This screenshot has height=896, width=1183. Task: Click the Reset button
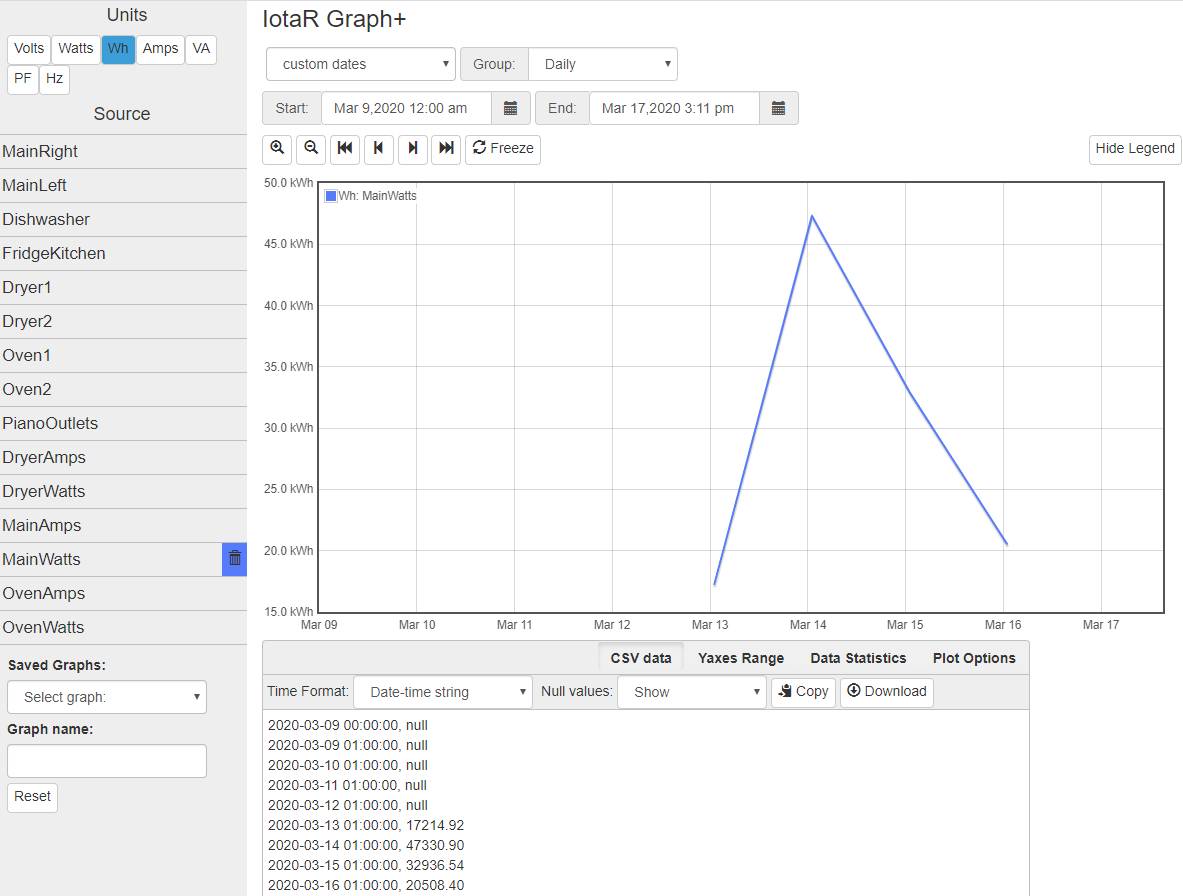[x=32, y=797]
